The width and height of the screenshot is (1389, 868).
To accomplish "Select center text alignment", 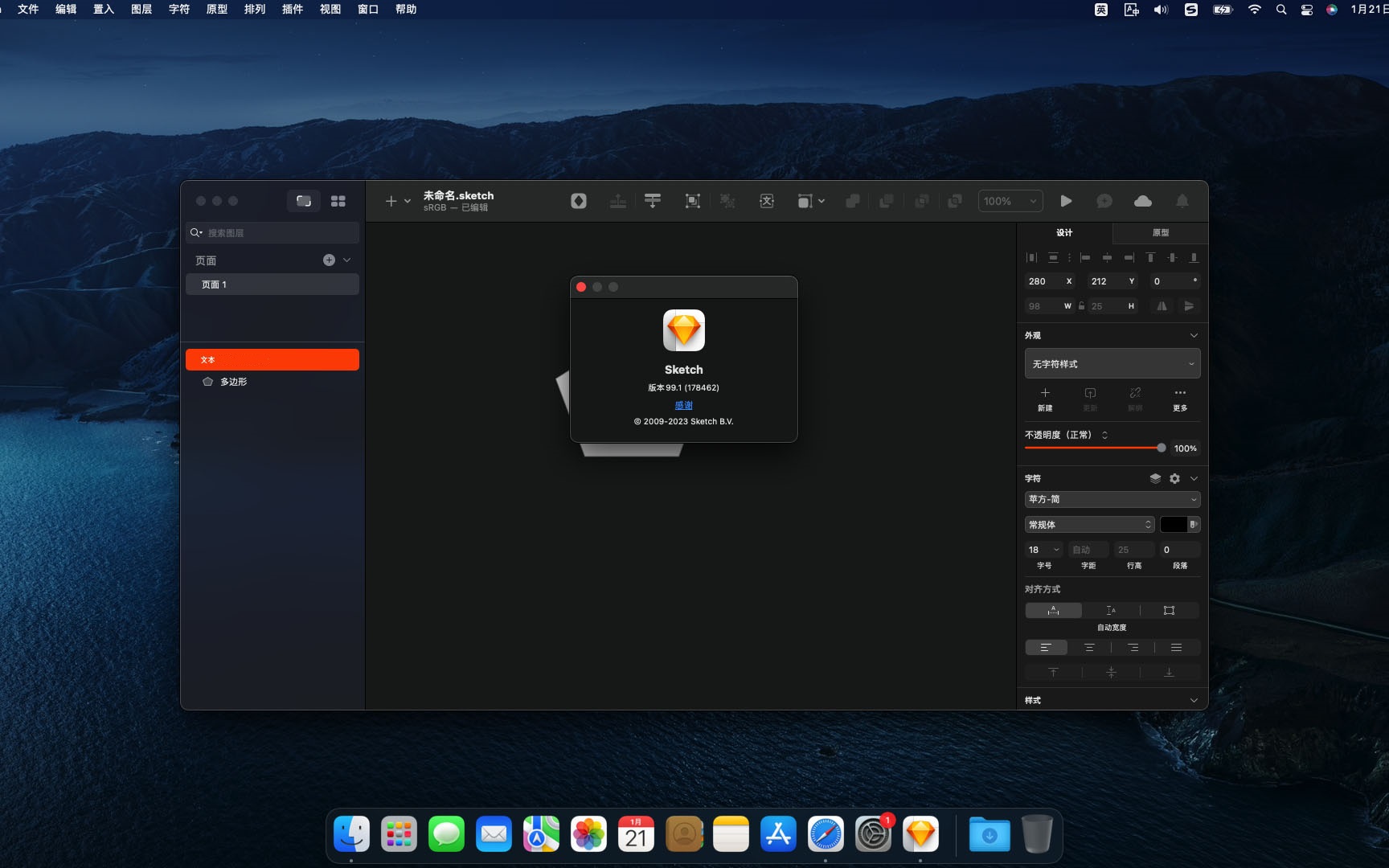I will pyautogui.click(x=1089, y=648).
